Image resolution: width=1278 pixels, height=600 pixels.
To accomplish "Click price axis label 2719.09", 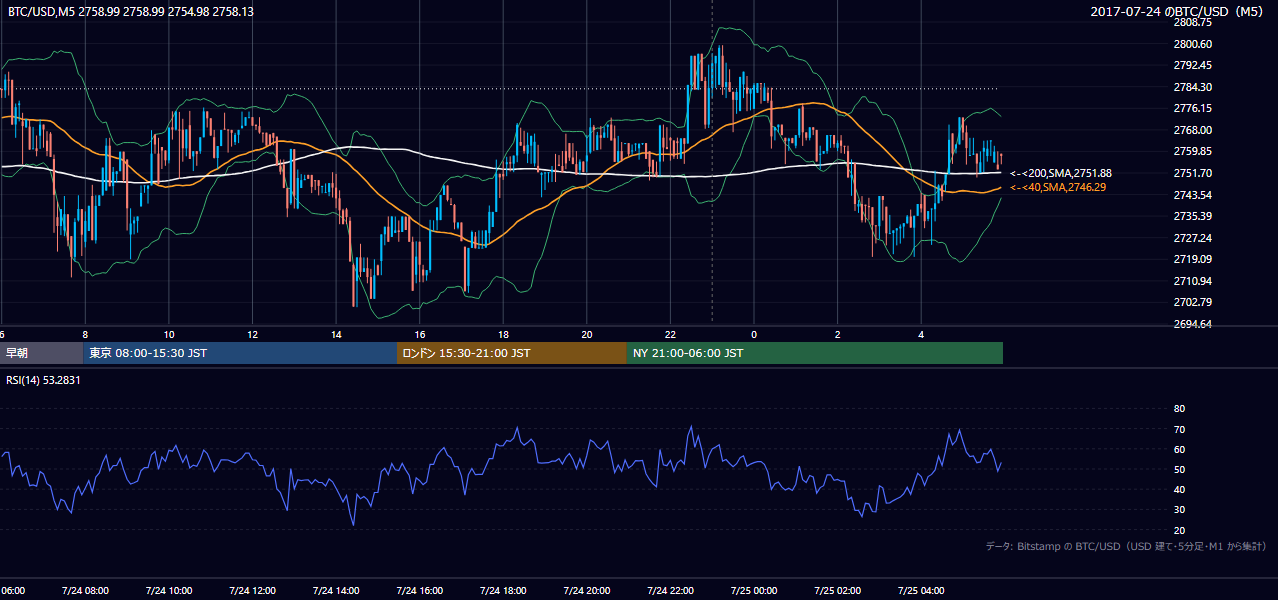I will [1193, 259].
